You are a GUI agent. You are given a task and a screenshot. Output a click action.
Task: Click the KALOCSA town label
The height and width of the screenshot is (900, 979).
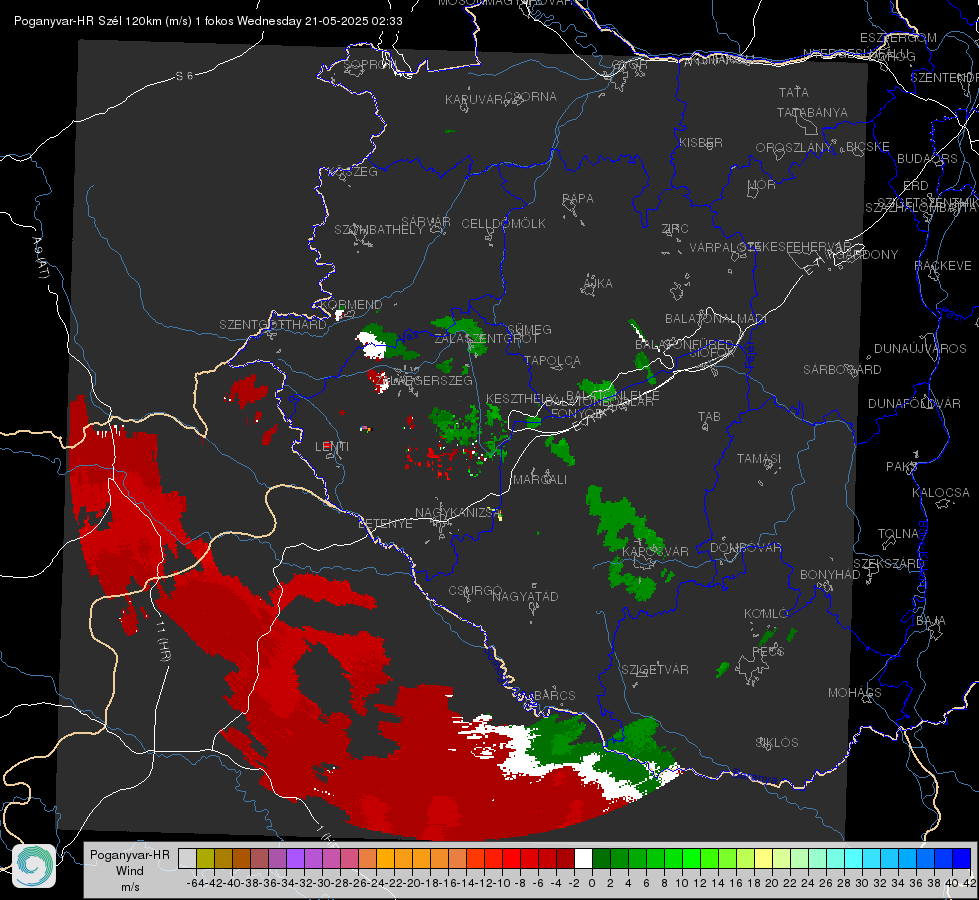coord(940,493)
